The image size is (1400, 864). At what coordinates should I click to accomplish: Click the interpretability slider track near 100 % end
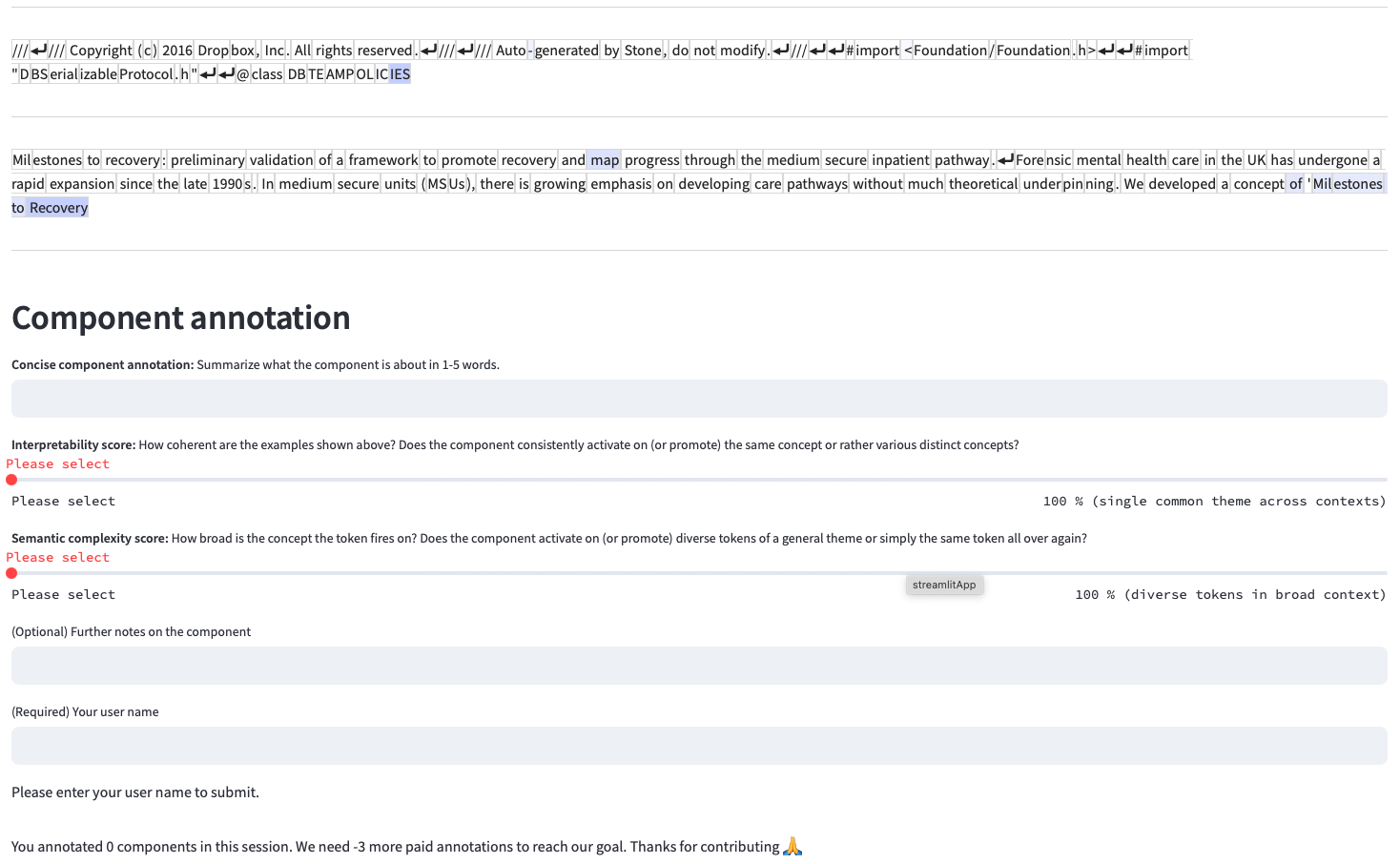[1373, 480]
